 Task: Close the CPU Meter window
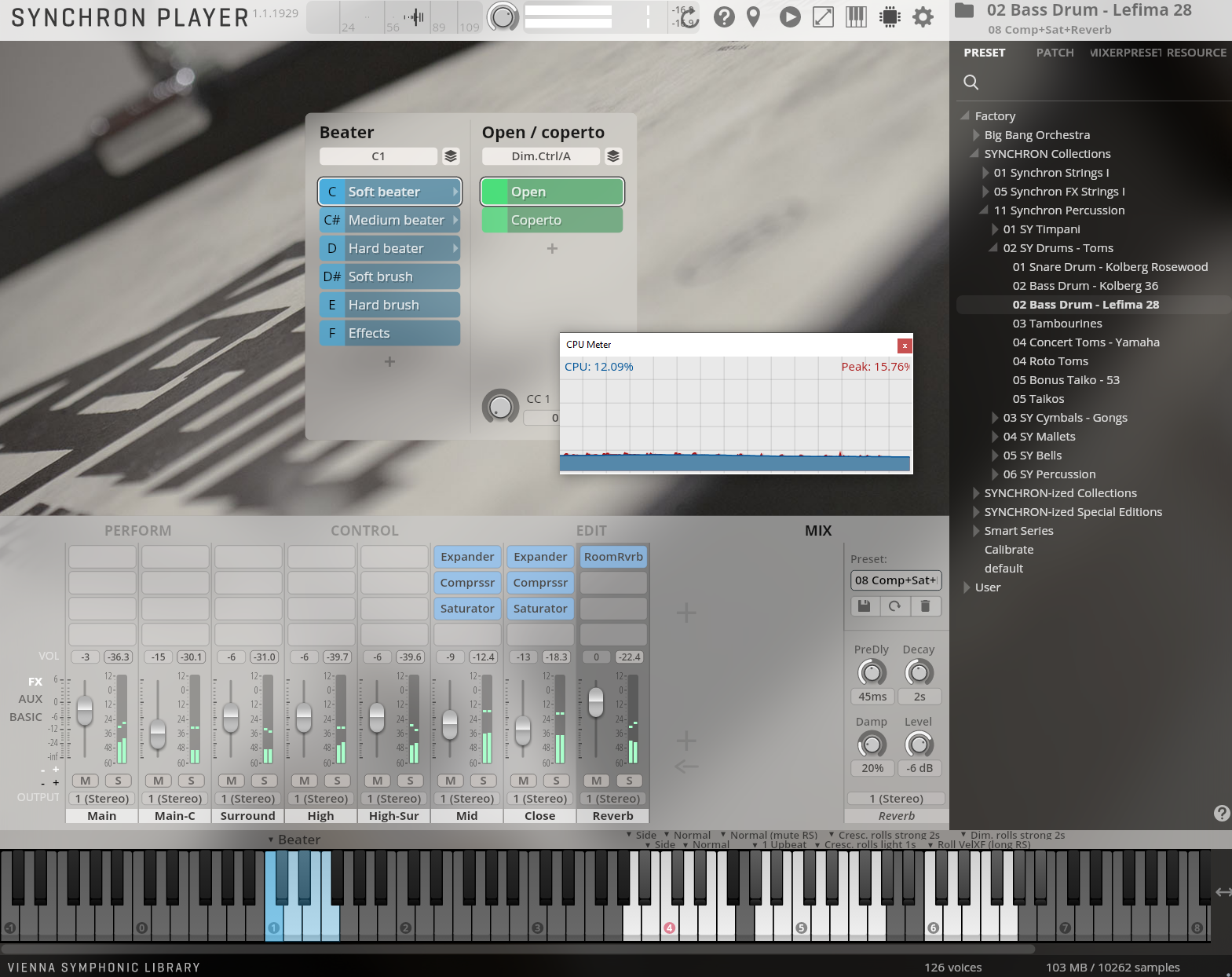(905, 346)
